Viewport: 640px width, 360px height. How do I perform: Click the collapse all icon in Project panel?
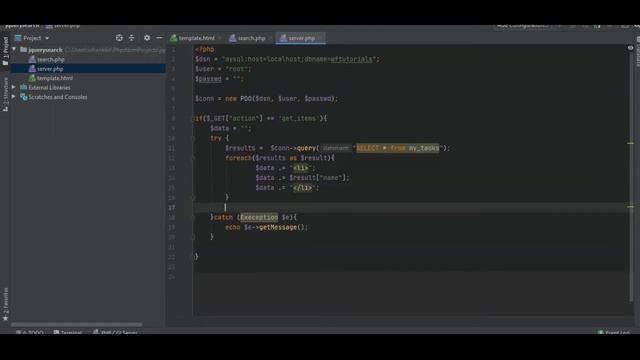[131, 38]
